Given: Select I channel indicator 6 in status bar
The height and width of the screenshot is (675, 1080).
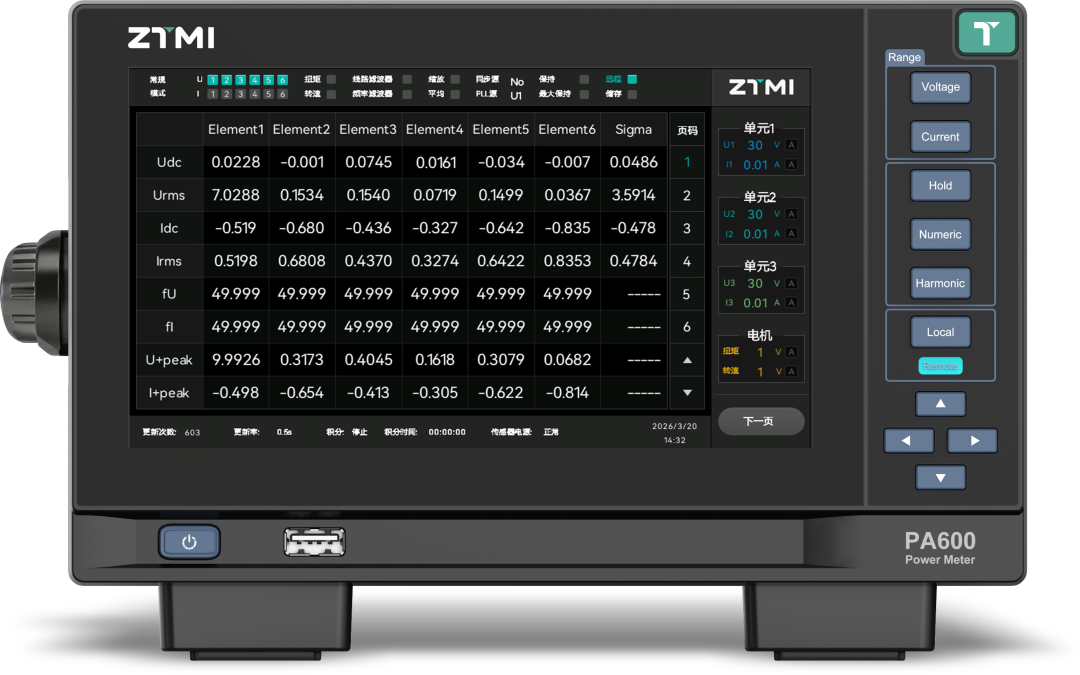Looking at the screenshot, I should (x=282, y=94).
